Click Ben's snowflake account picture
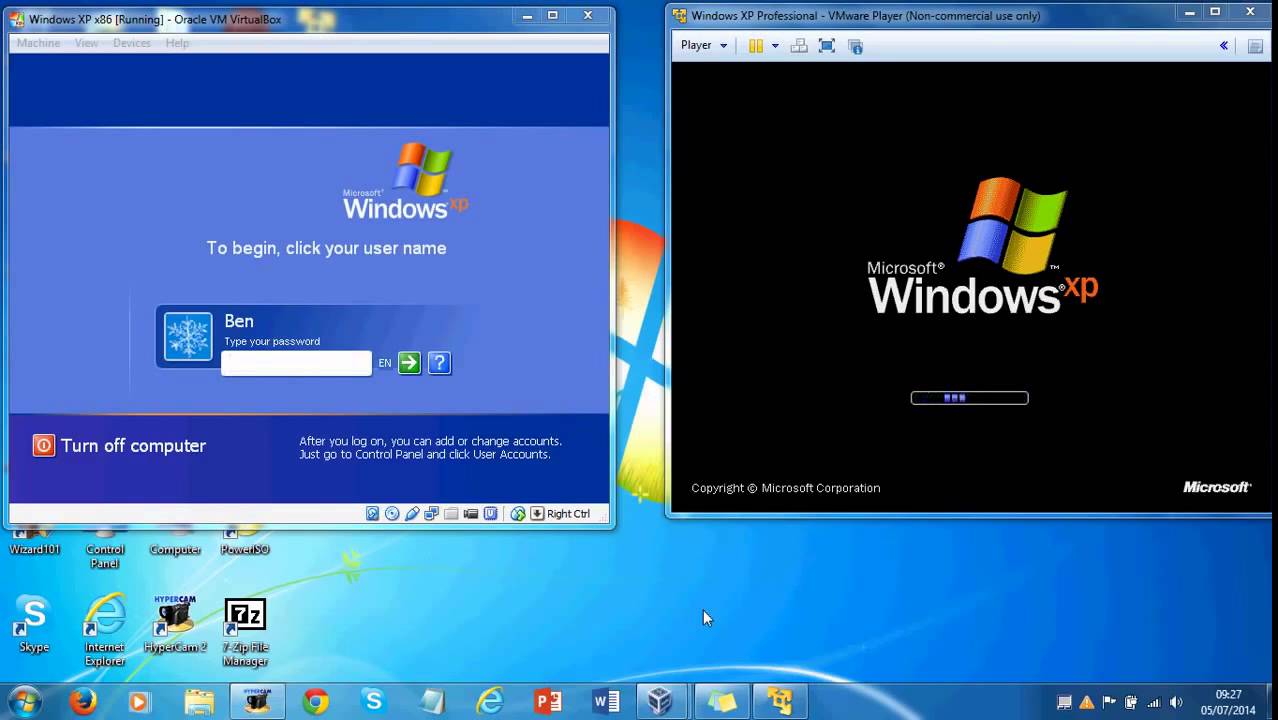This screenshot has width=1278, height=720. pos(188,337)
